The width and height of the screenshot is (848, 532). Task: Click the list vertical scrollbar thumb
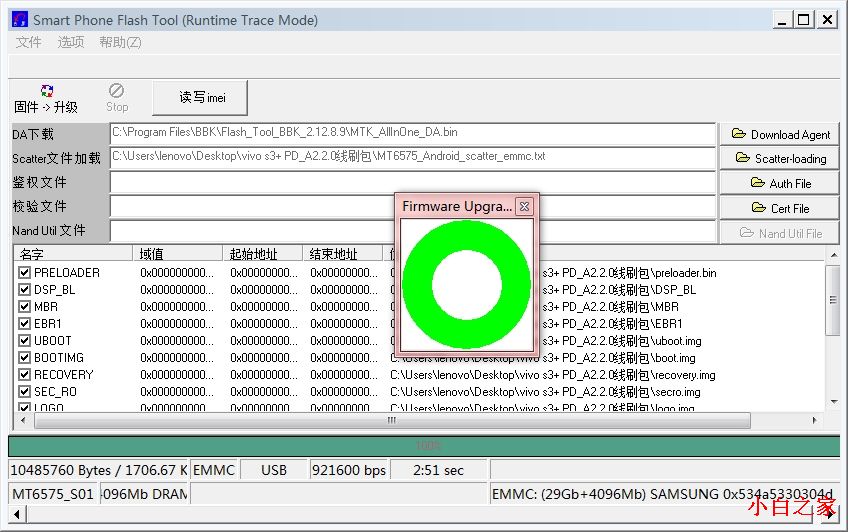coord(833,300)
